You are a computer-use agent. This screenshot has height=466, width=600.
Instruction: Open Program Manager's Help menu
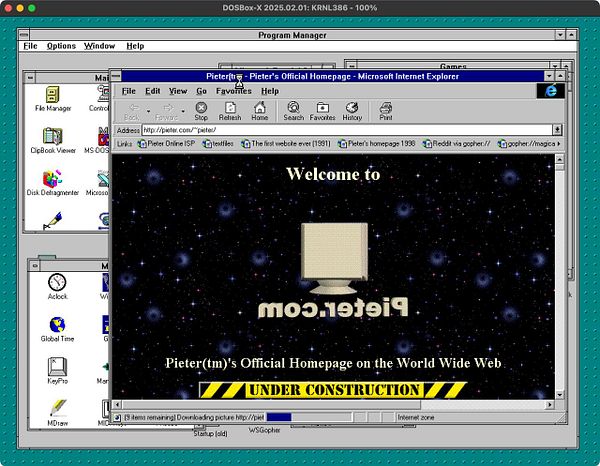(x=135, y=46)
